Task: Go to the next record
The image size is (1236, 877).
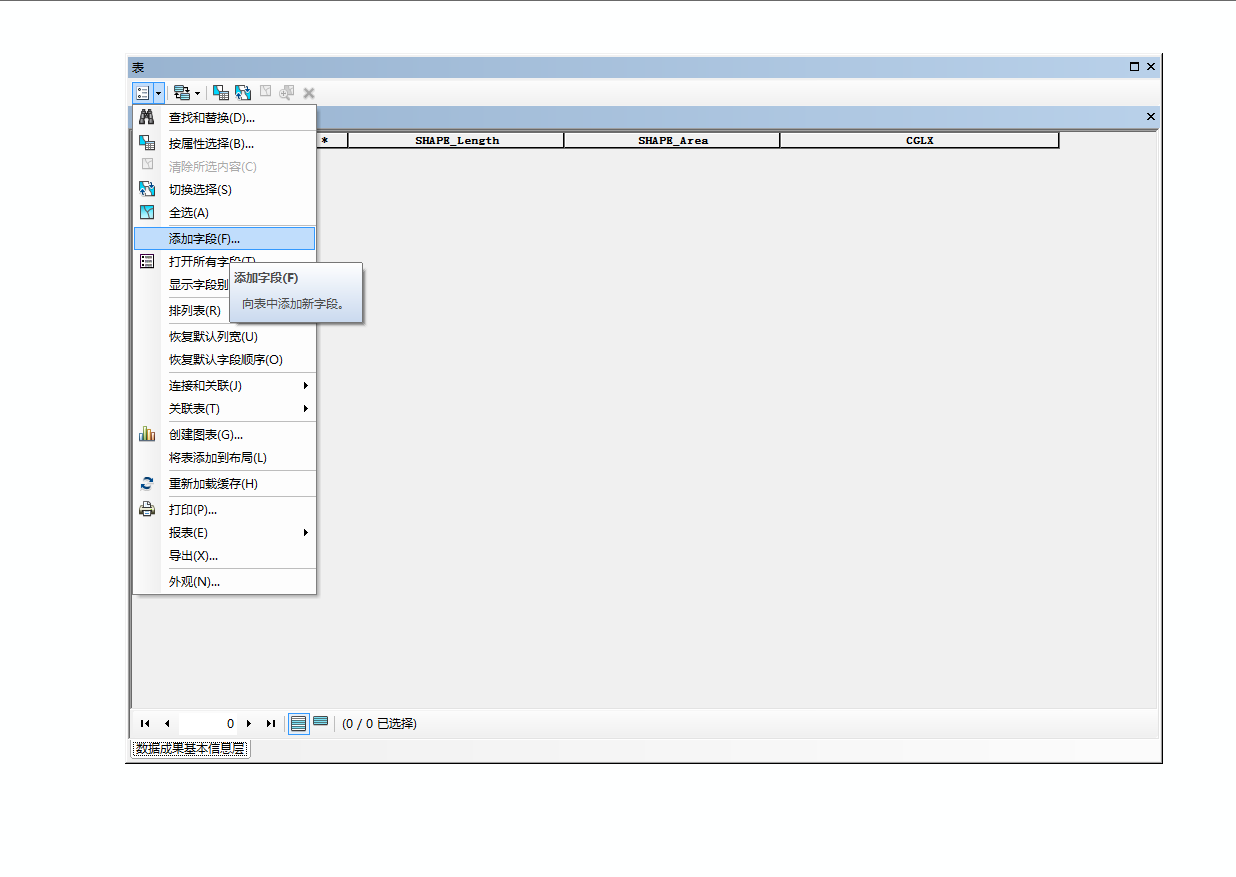Action: 249,723
